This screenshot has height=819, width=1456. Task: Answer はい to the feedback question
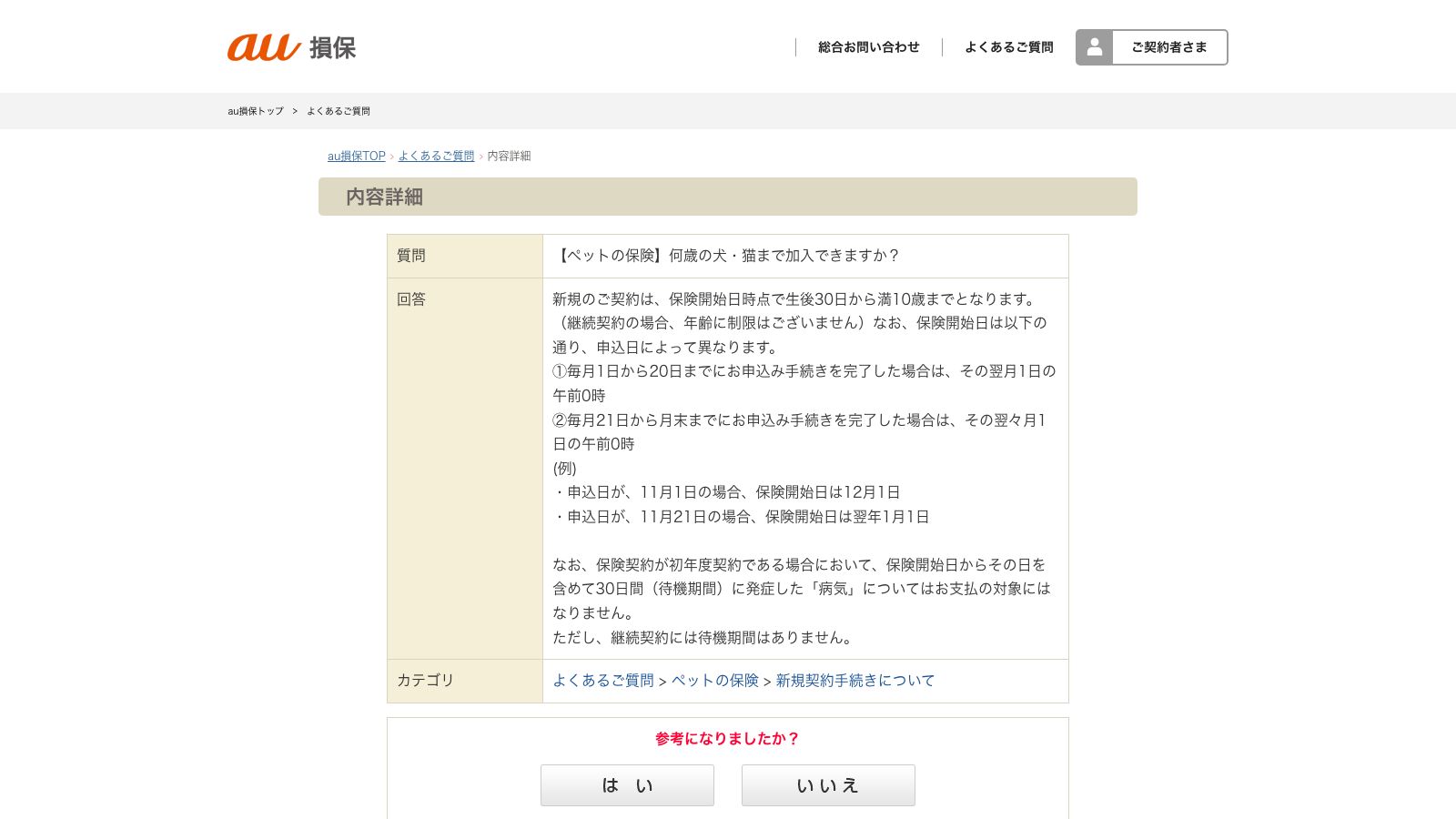tap(627, 785)
